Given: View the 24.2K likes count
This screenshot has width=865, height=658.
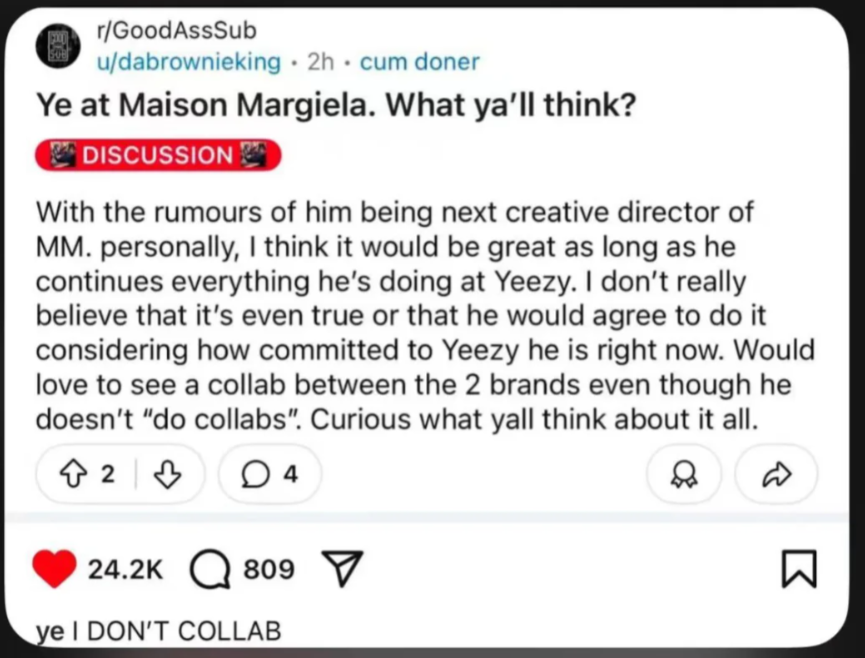Looking at the screenshot, I should (126, 569).
